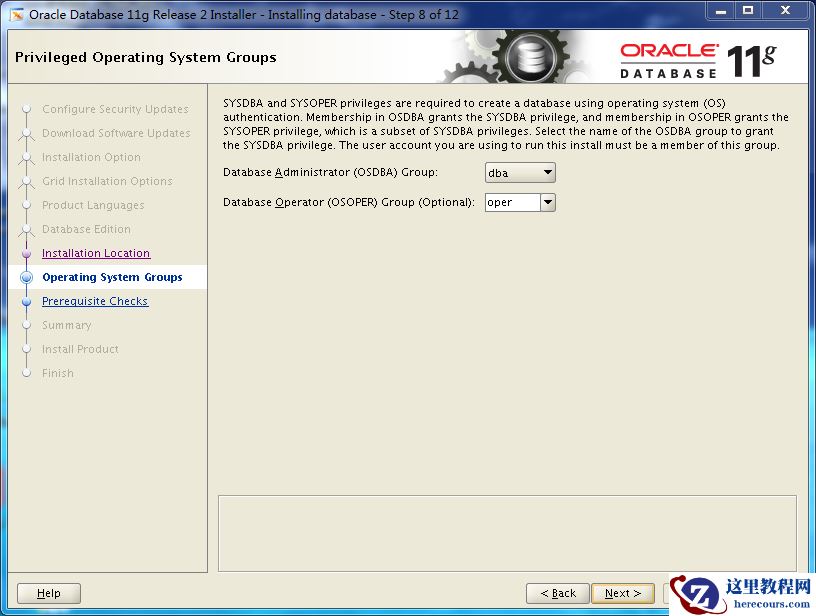The height and width of the screenshot is (616, 816).
Task: Click the Installation Location step bullet icon
Action: click(x=27, y=253)
